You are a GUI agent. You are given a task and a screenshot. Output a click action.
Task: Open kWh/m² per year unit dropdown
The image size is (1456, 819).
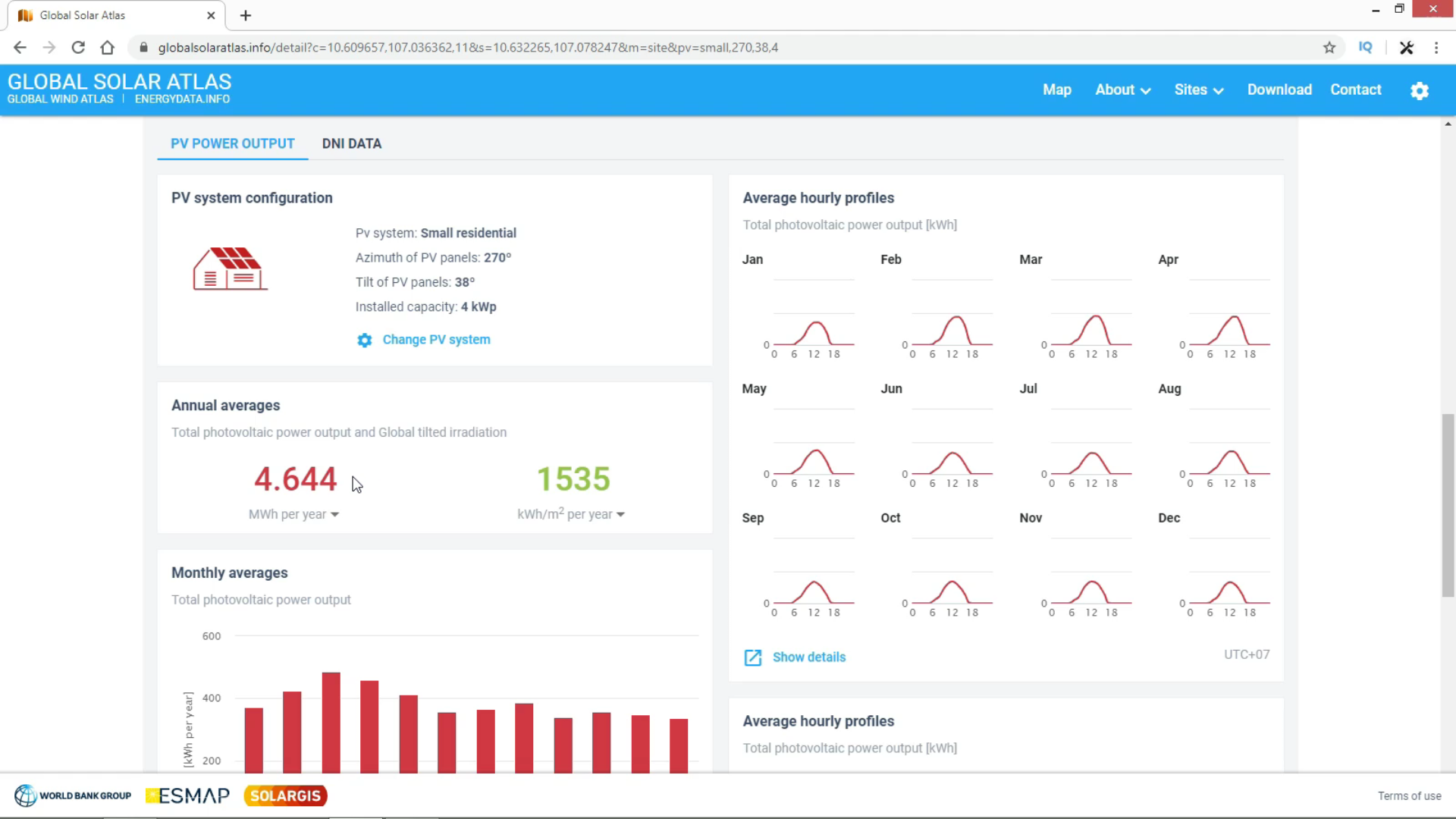coord(570,515)
